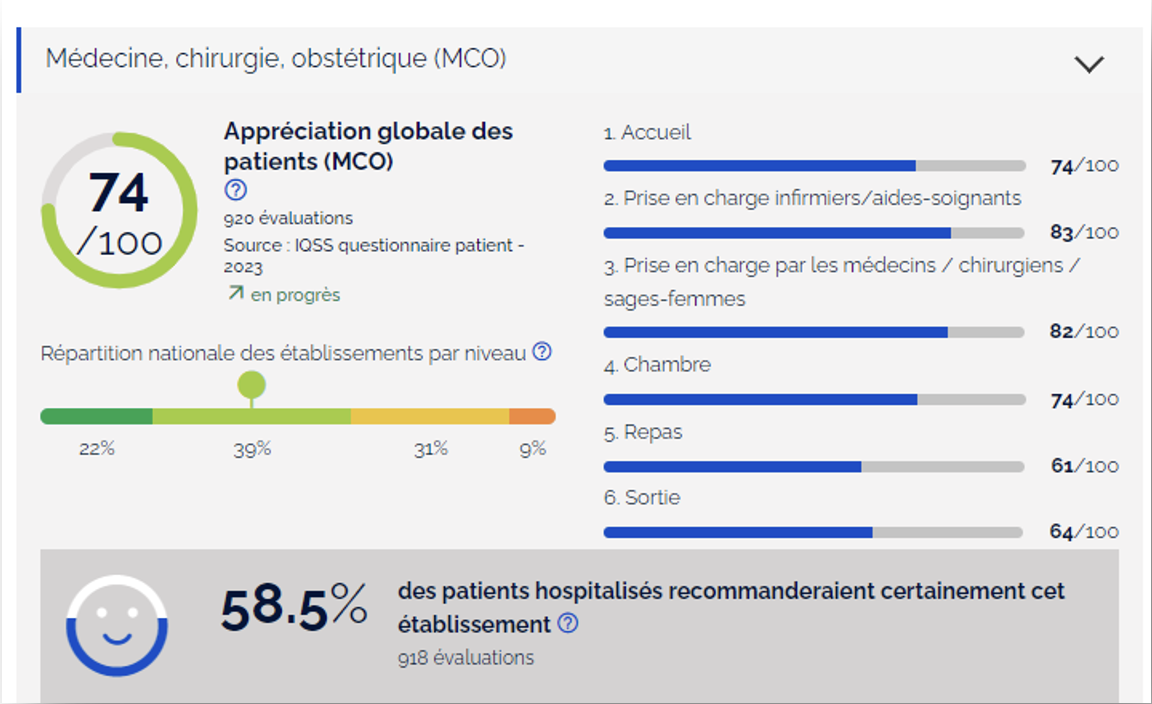Click the Sortie score progress bar
Image resolution: width=1152 pixels, height=704 pixels.
coord(814,532)
